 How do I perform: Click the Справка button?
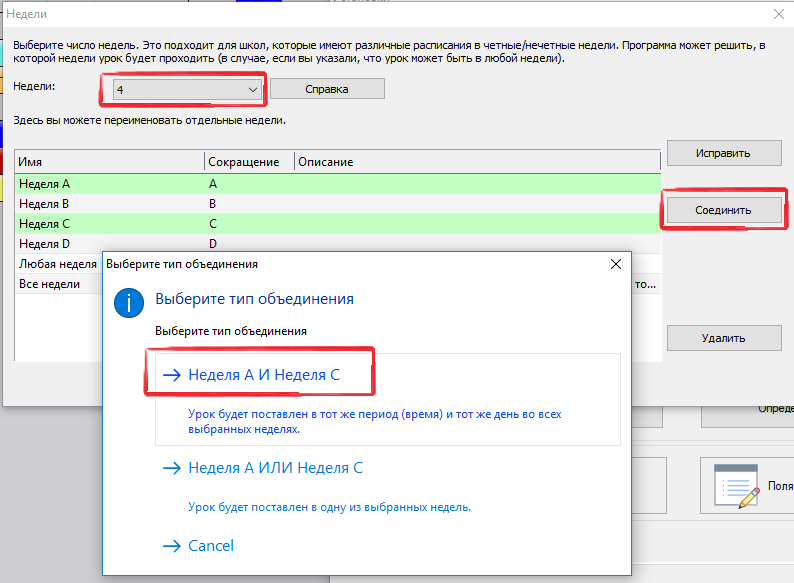pyautogui.click(x=327, y=89)
